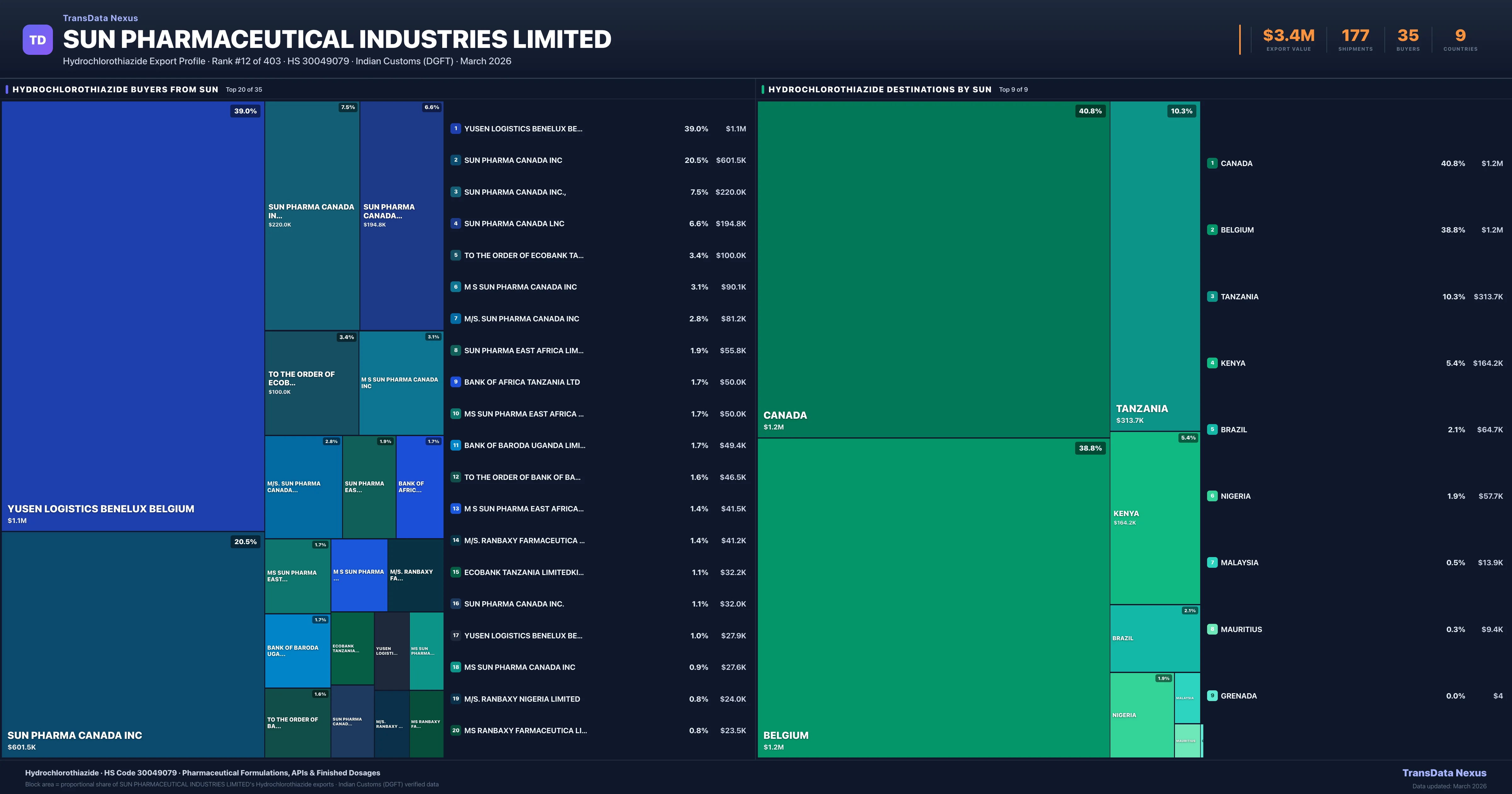This screenshot has height=794, width=1512.
Task: Select the rank 3 badge beside TANZANIA
Action: click(x=1213, y=296)
